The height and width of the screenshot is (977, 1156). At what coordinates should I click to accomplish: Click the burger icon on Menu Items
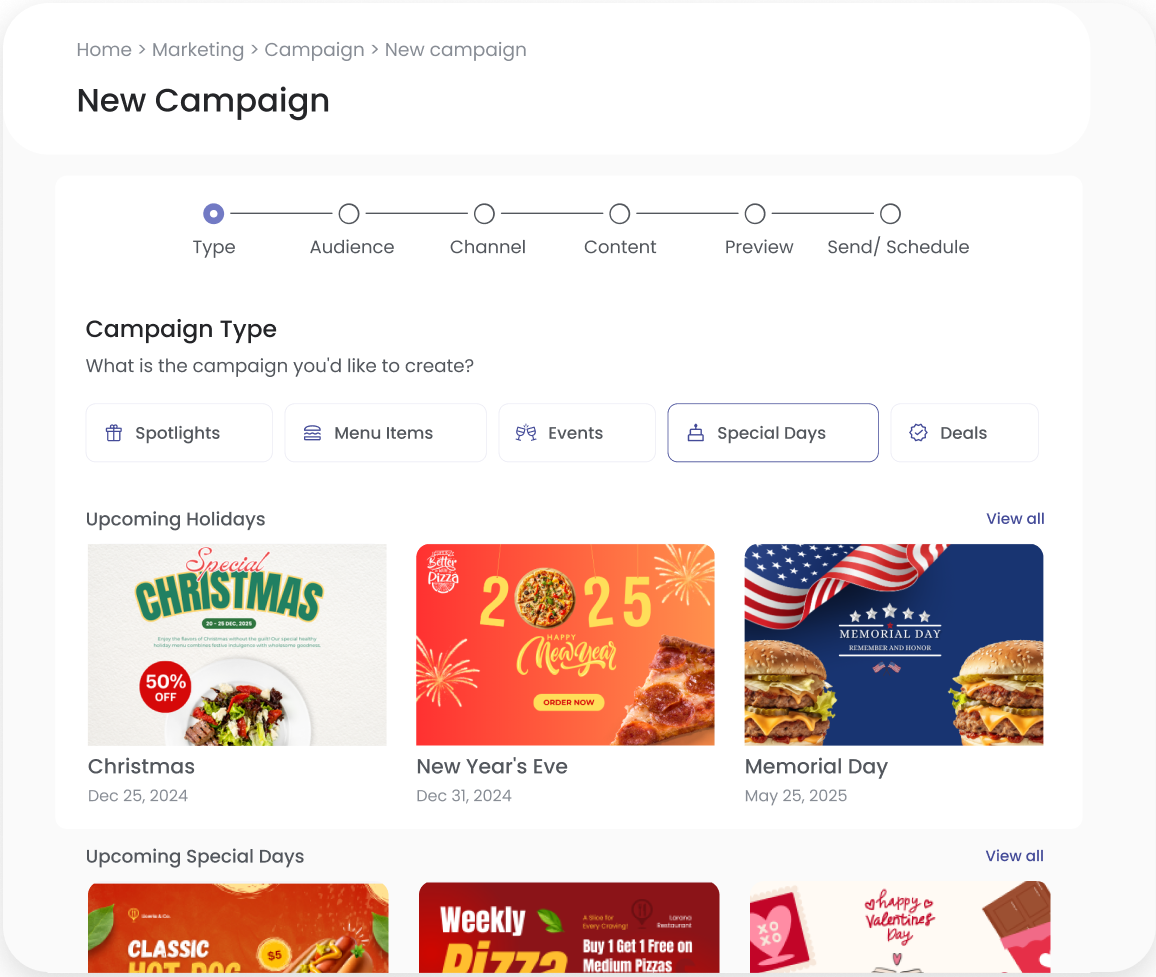point(312,433)
